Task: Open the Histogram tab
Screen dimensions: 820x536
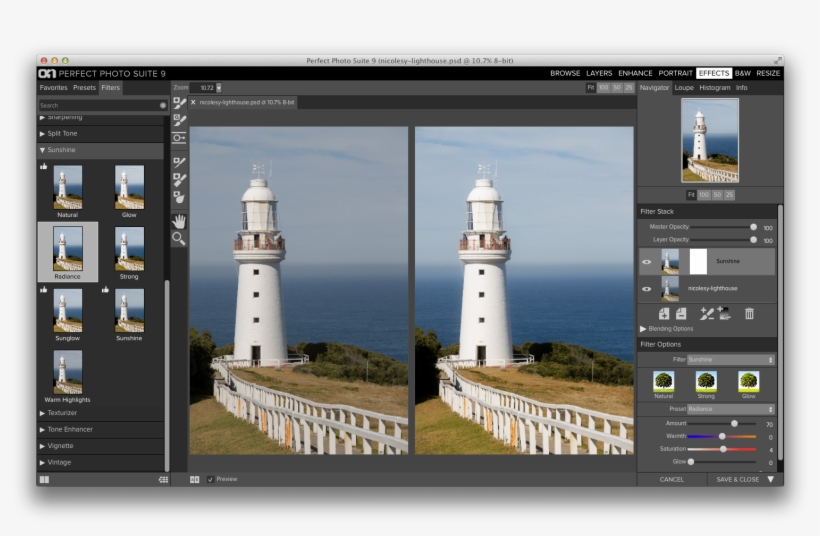Action: [x=714, y=88]
